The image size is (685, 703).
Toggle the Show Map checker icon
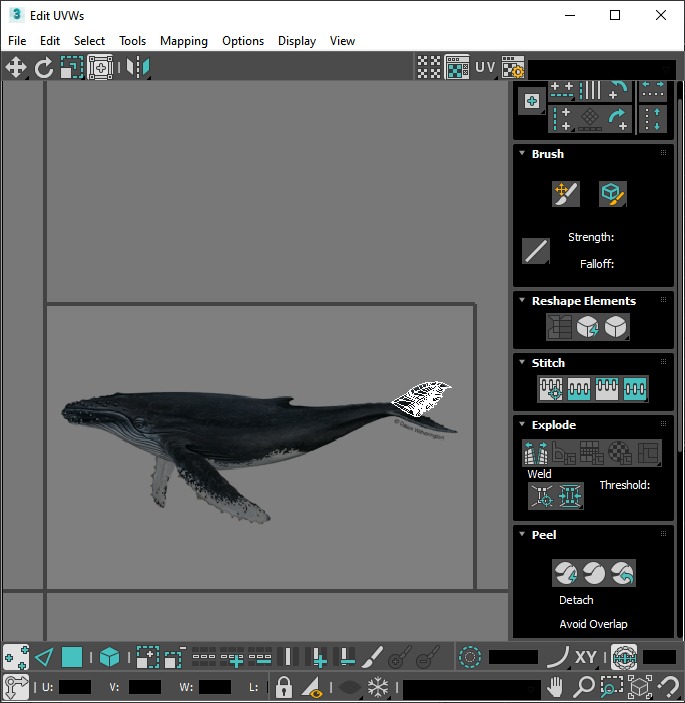(x=457, y=67)
